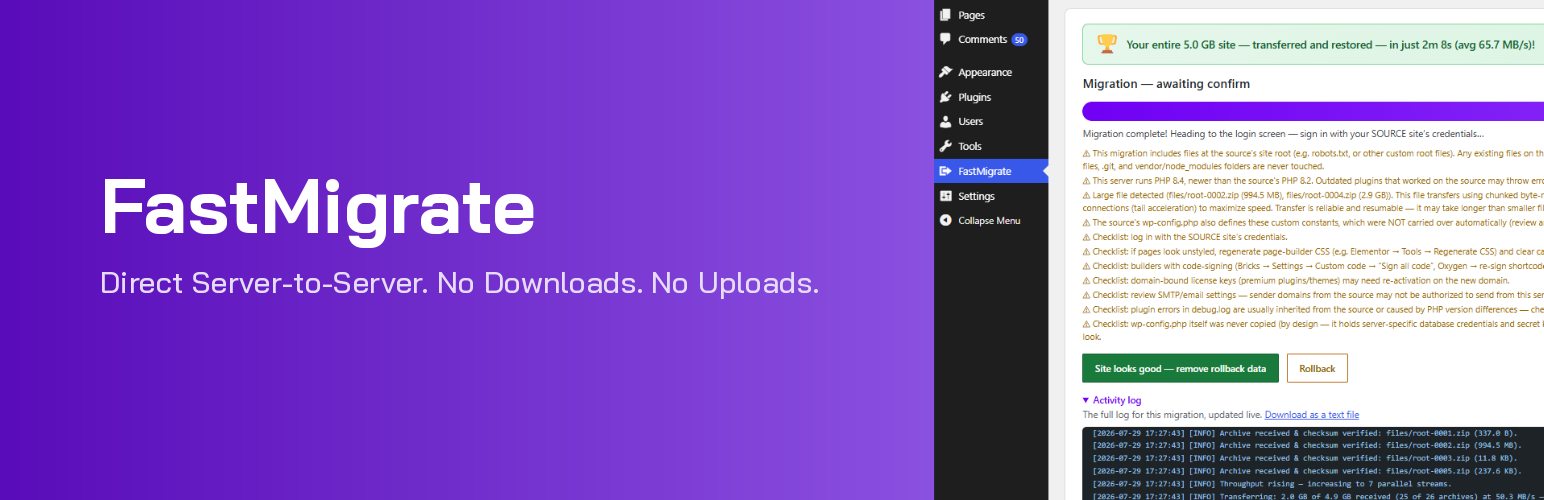Viewport: 1544px width, 500px height.
Task: Click the PHP 8.4 version warning line
Action: click(x=1313, y=180)
